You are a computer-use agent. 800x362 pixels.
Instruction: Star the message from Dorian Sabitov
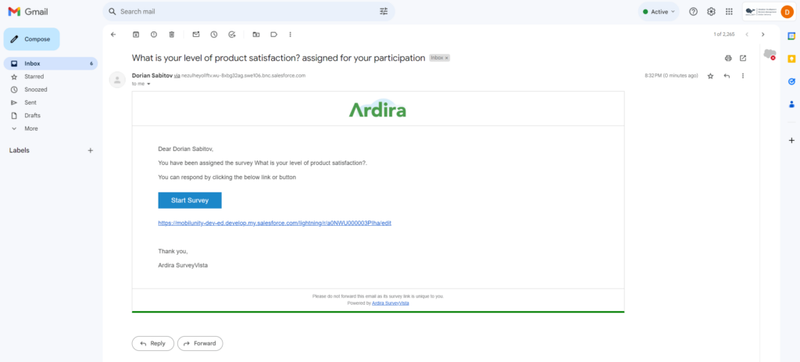[710, 76]
